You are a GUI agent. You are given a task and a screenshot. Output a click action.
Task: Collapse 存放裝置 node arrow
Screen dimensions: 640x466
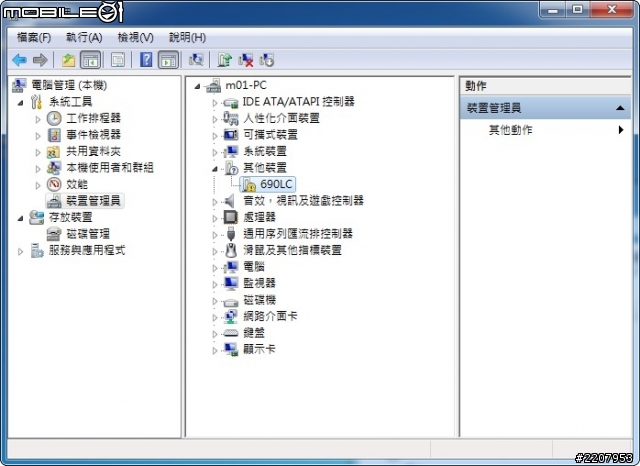[20, 218]
